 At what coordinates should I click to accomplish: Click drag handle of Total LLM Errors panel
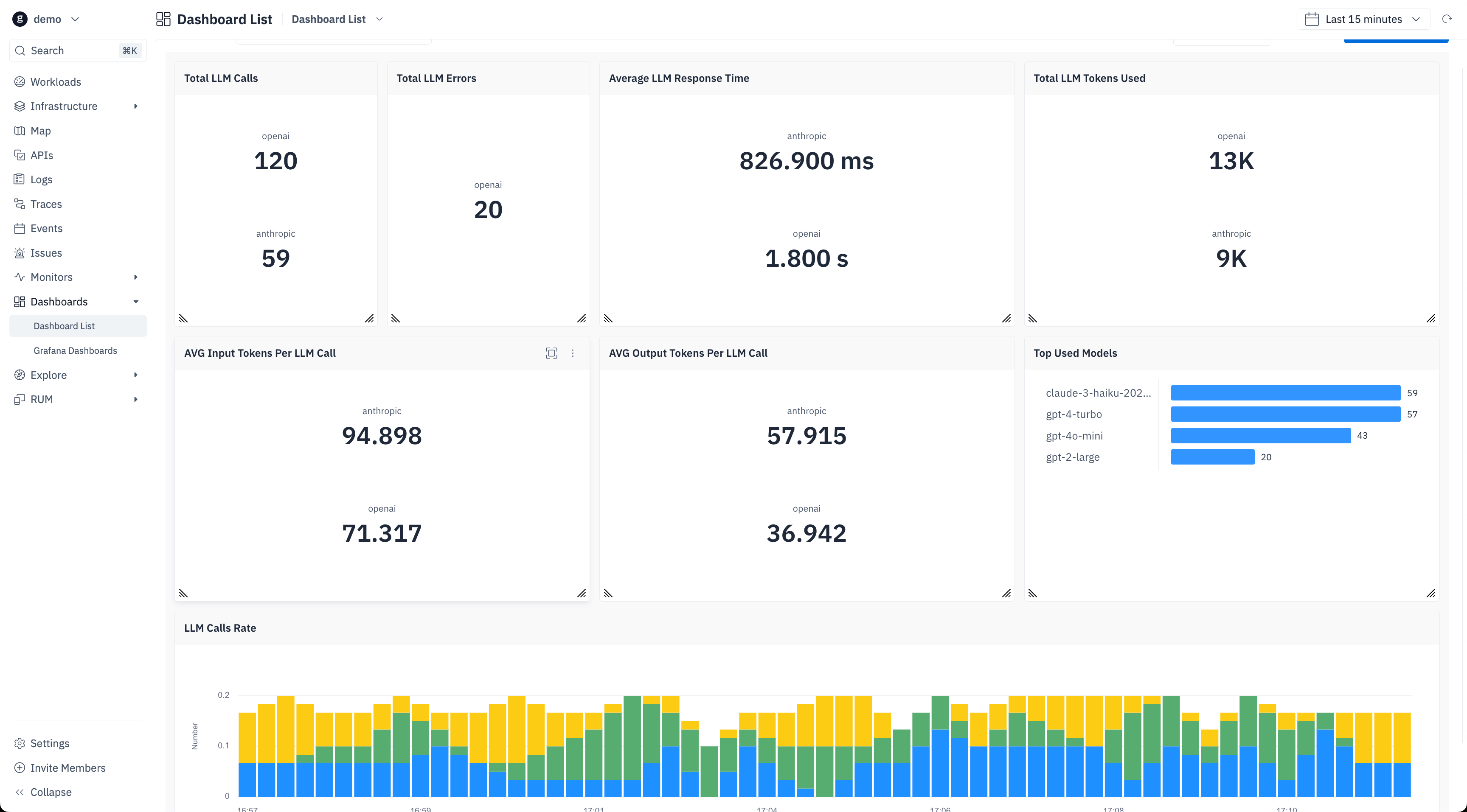coord(396,318)
